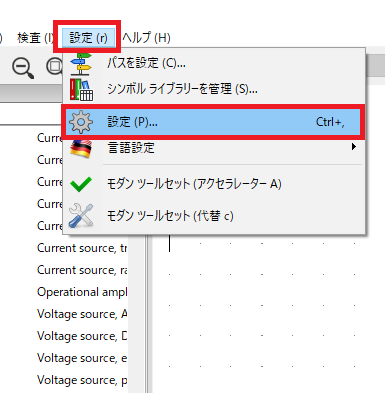Image resolution: width=385 pixels, height=393 pixels.
Task: Click the flags icon for 言語設定
Action: click(81, 149)
